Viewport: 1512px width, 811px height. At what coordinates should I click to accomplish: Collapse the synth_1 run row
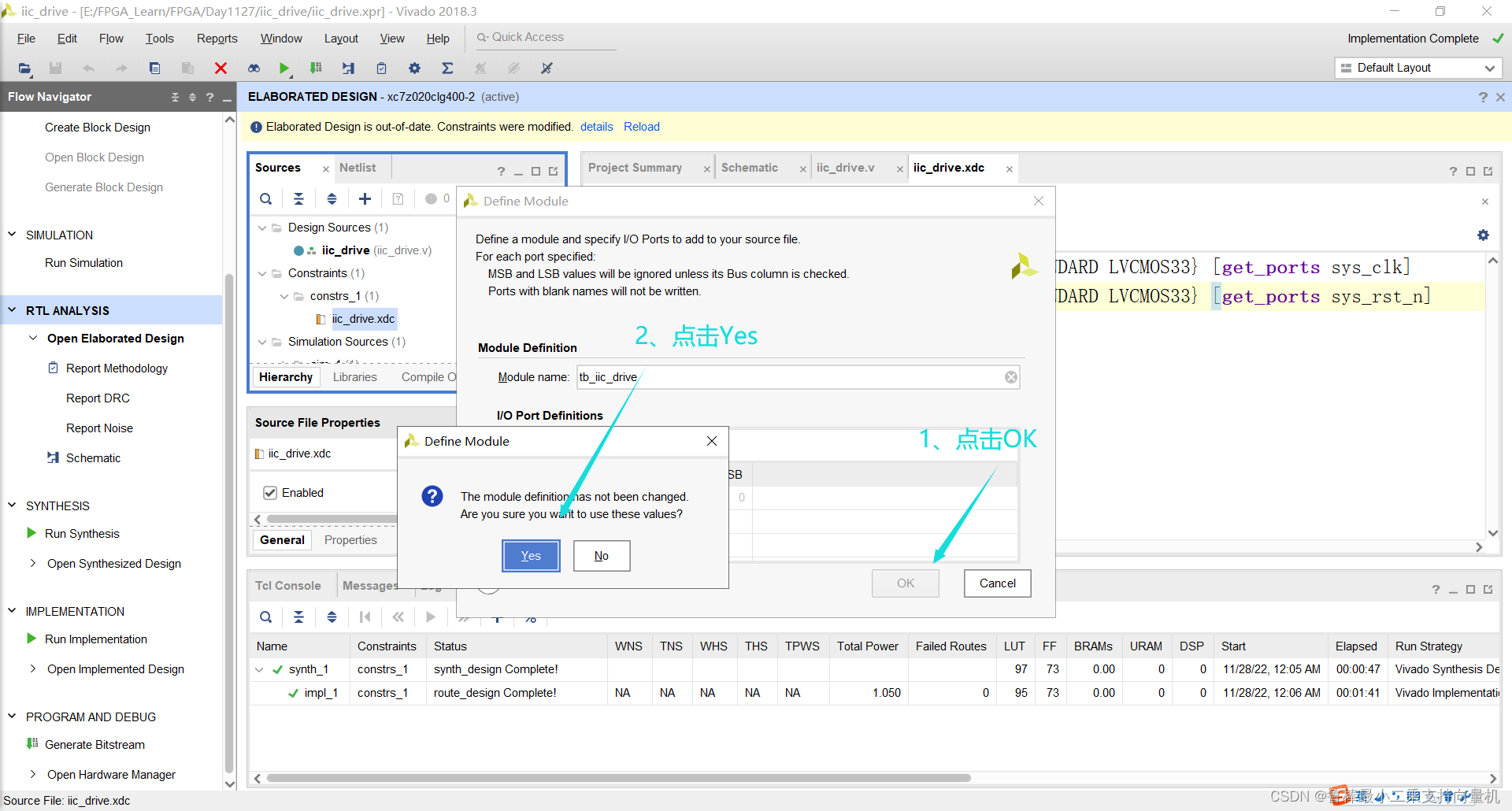[259, 669]
